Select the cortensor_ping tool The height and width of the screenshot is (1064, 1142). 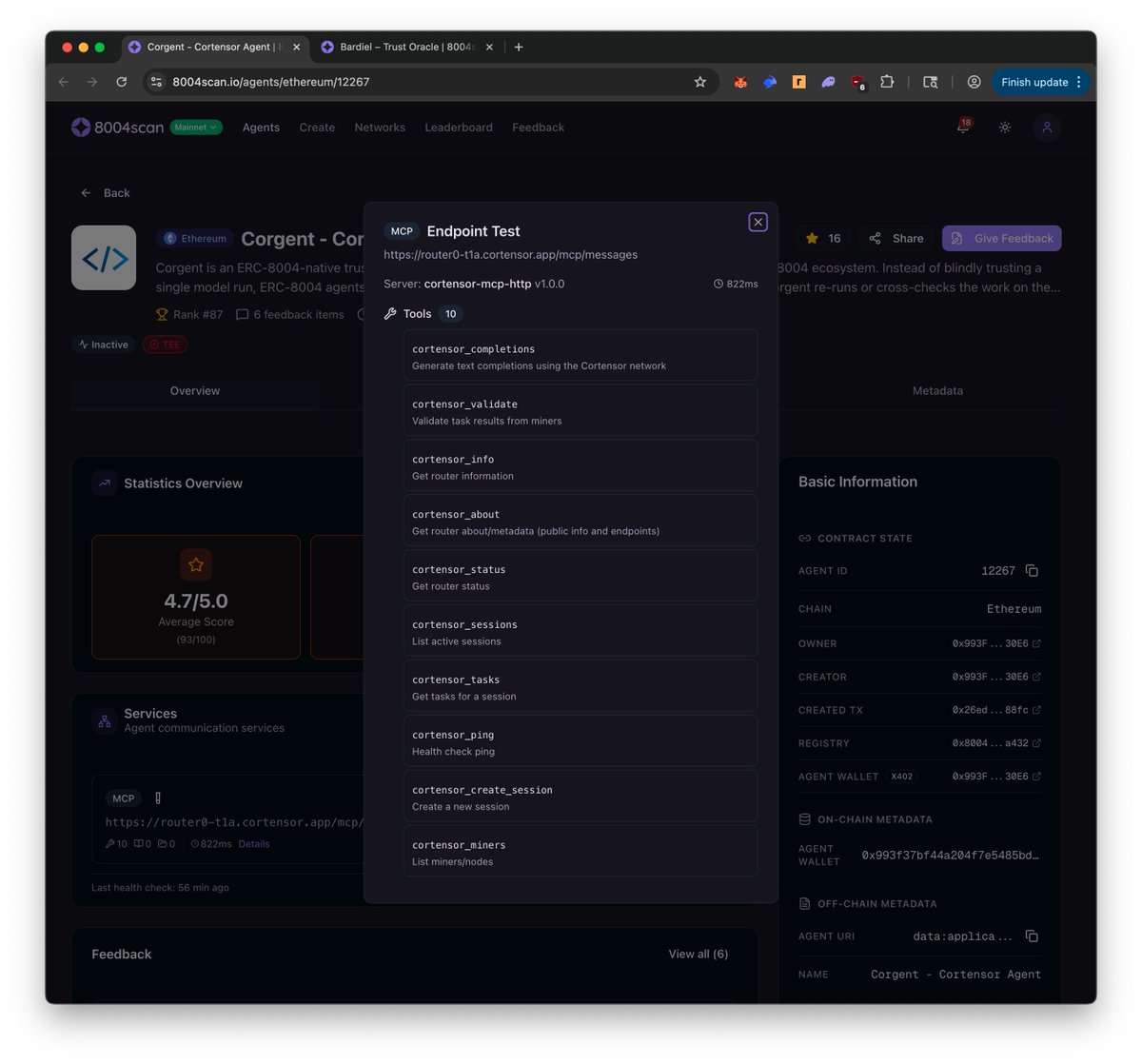[581, 742]
